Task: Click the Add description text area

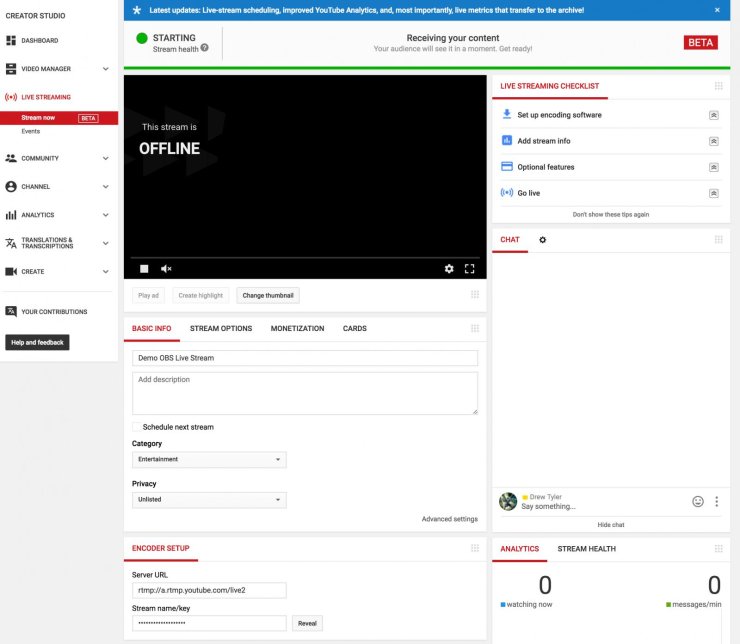Action: tap(305, 393)
